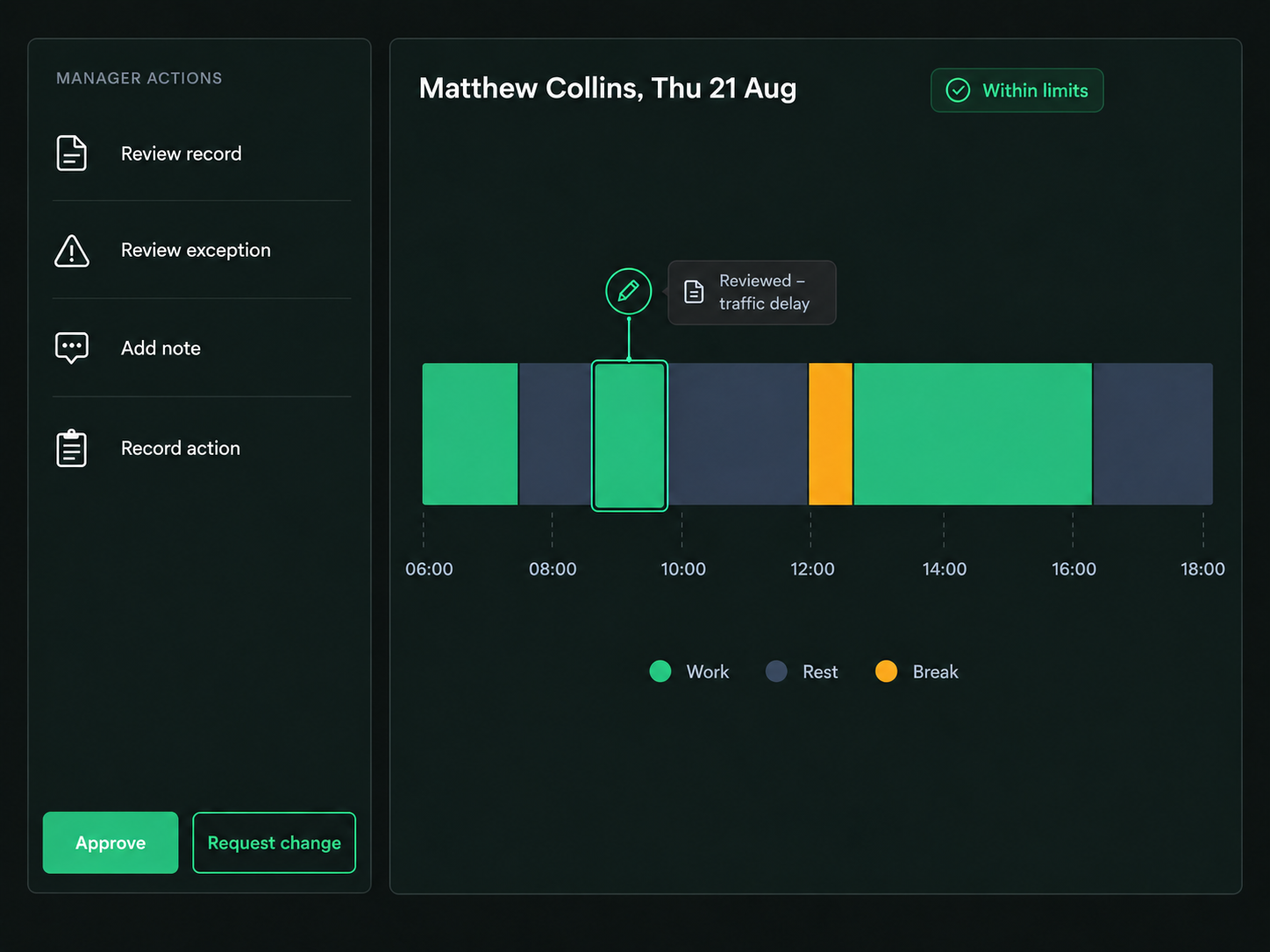
Task: Click the "Matthew Collins, Thu 21 Aug" heading
Action: [608, 89]
